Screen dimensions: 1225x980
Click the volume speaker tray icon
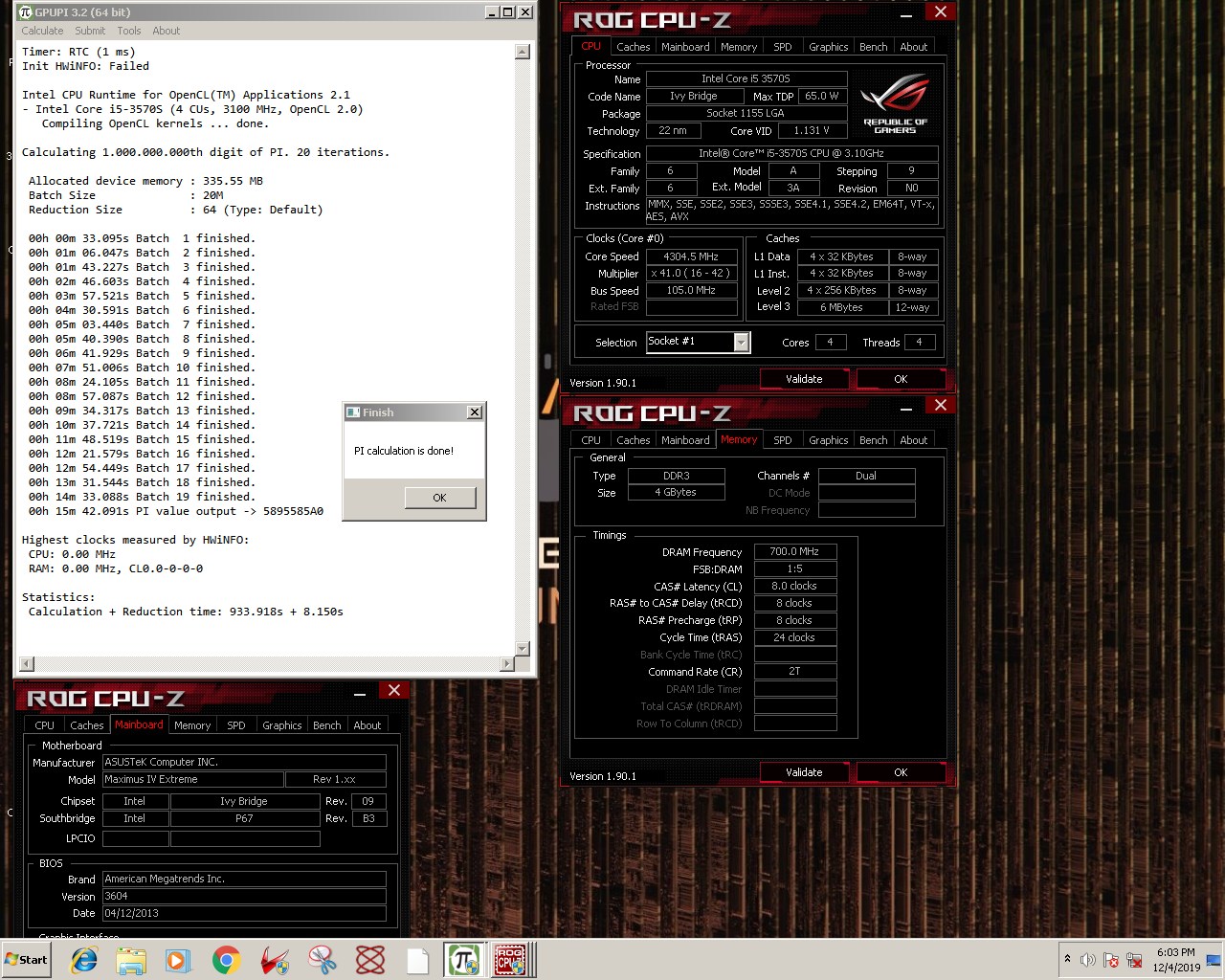coord(1088,960)
